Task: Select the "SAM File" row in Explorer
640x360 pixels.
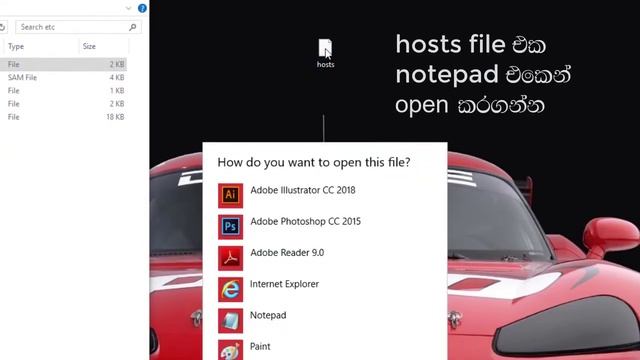Action: (x=63, y=78)
